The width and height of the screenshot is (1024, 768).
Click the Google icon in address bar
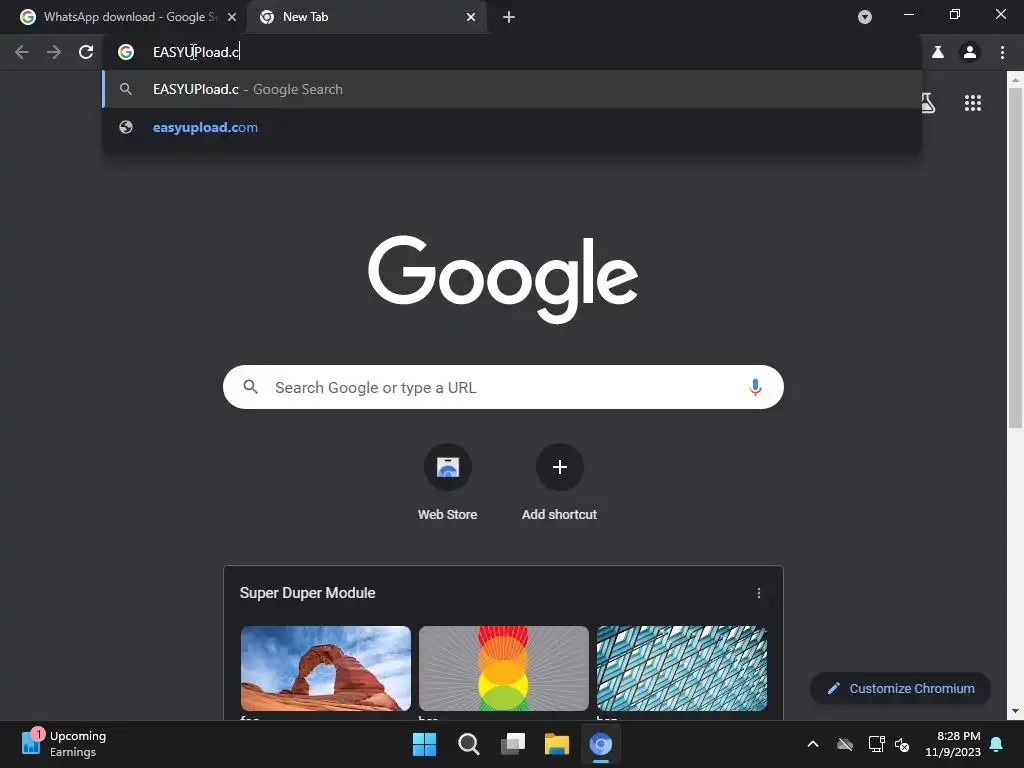(x=126, y=52)
